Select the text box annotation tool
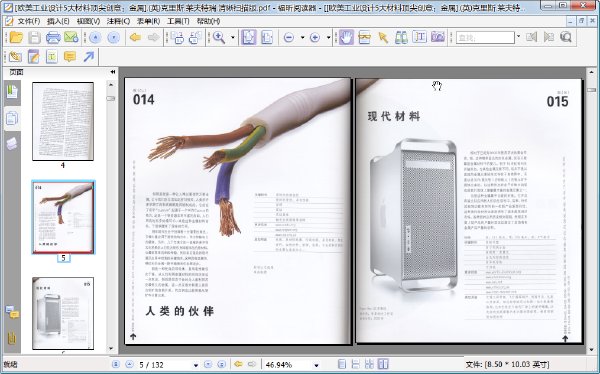600x374 pixels. 52,57
